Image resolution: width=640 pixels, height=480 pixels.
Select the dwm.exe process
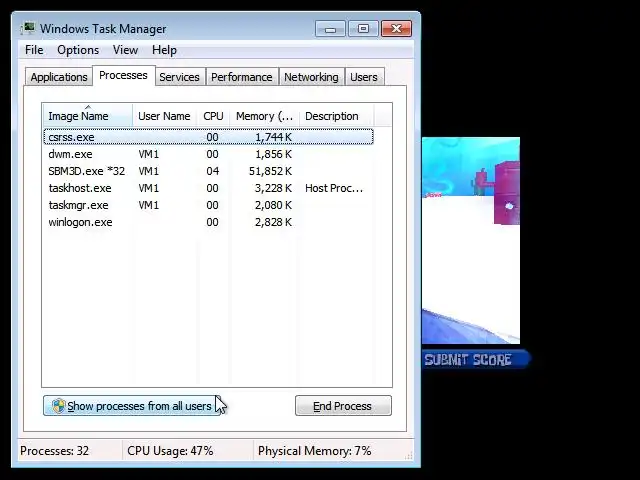208,154
